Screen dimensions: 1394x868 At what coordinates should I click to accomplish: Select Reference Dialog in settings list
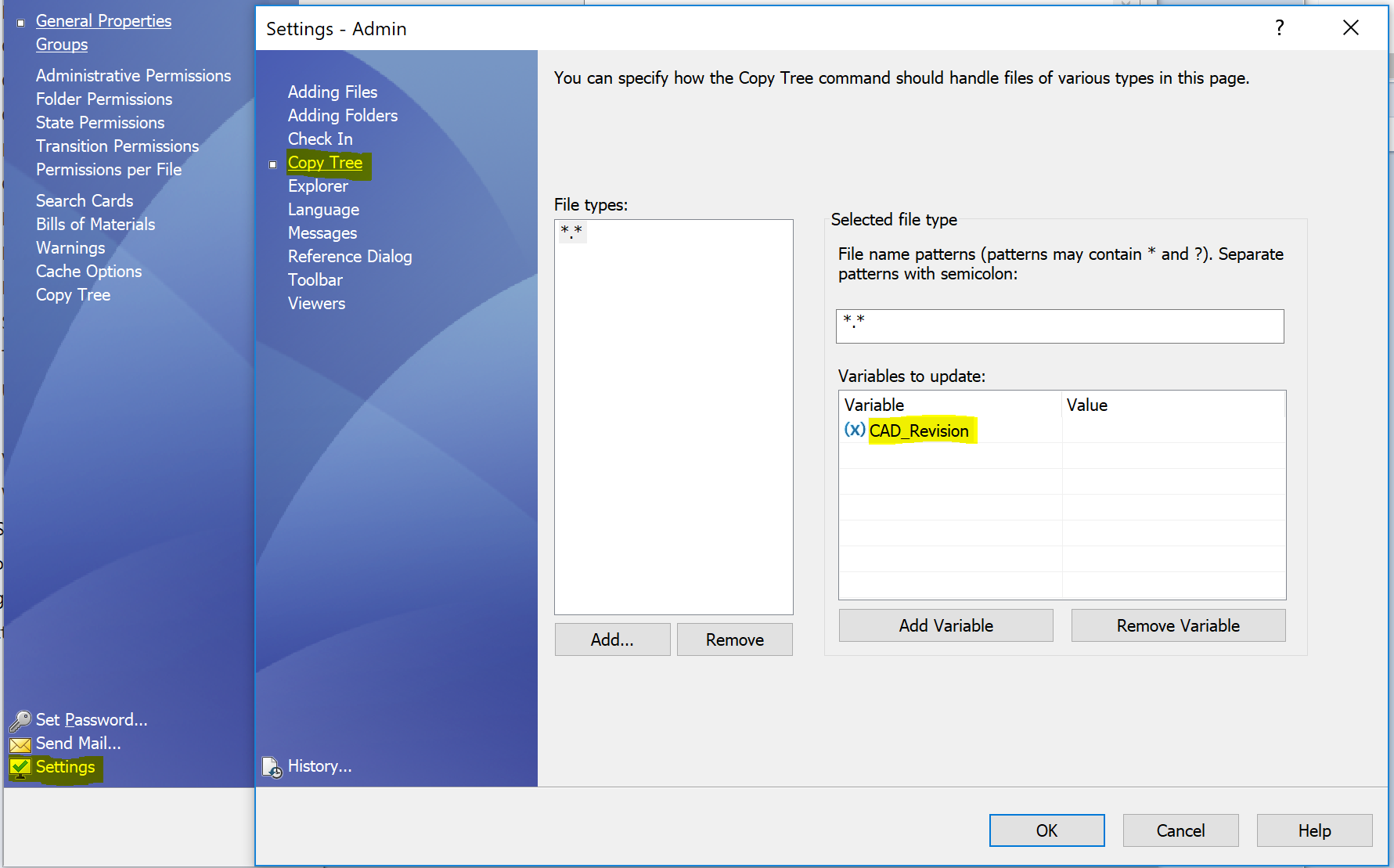[349, 257]
